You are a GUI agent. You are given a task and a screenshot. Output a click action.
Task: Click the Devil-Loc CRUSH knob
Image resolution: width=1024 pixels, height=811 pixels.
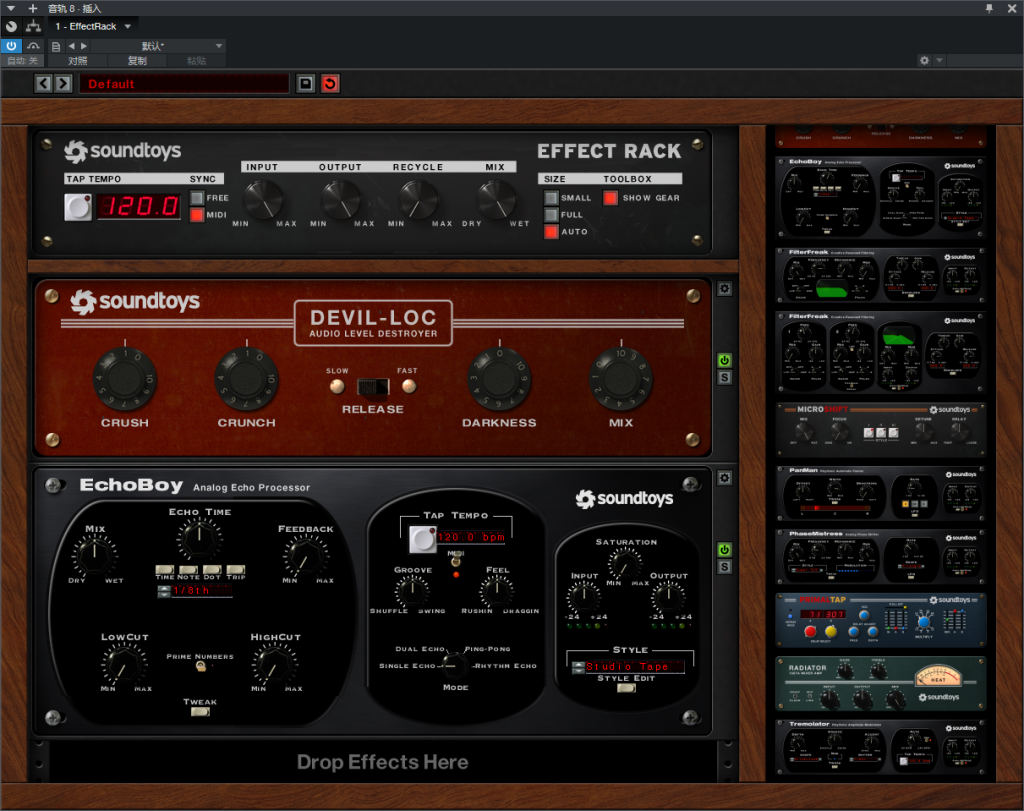(125, 379)
